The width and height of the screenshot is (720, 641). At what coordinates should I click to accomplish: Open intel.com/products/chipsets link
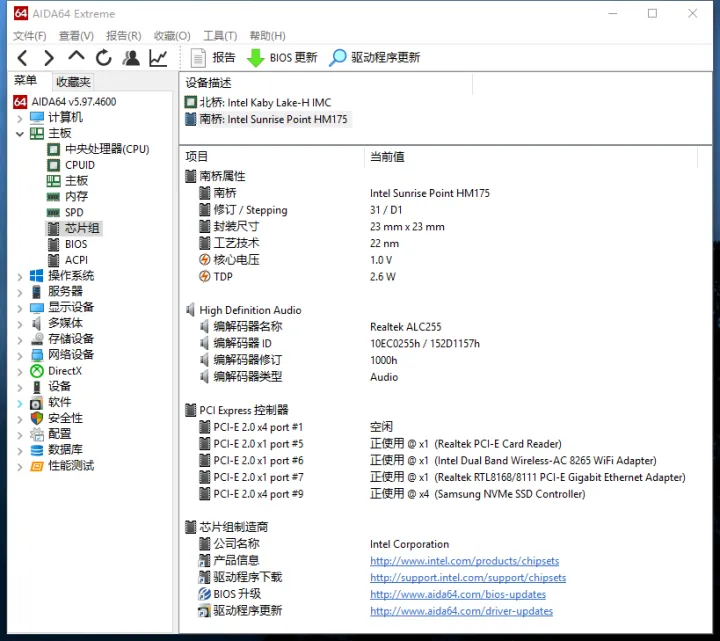coord(464,561)
